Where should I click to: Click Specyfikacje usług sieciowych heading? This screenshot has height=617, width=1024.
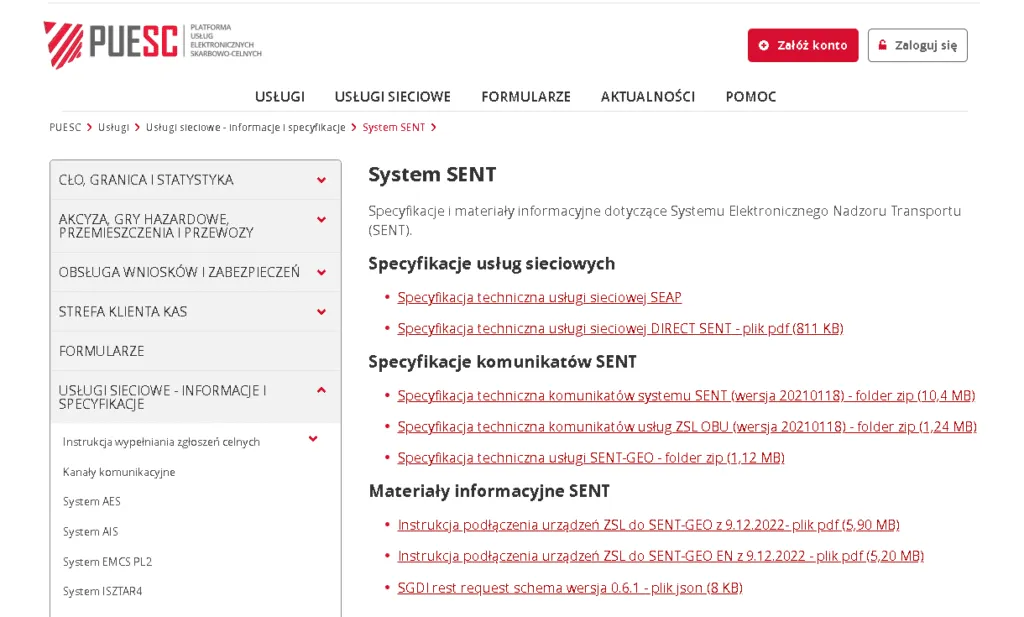pos(492,264)
